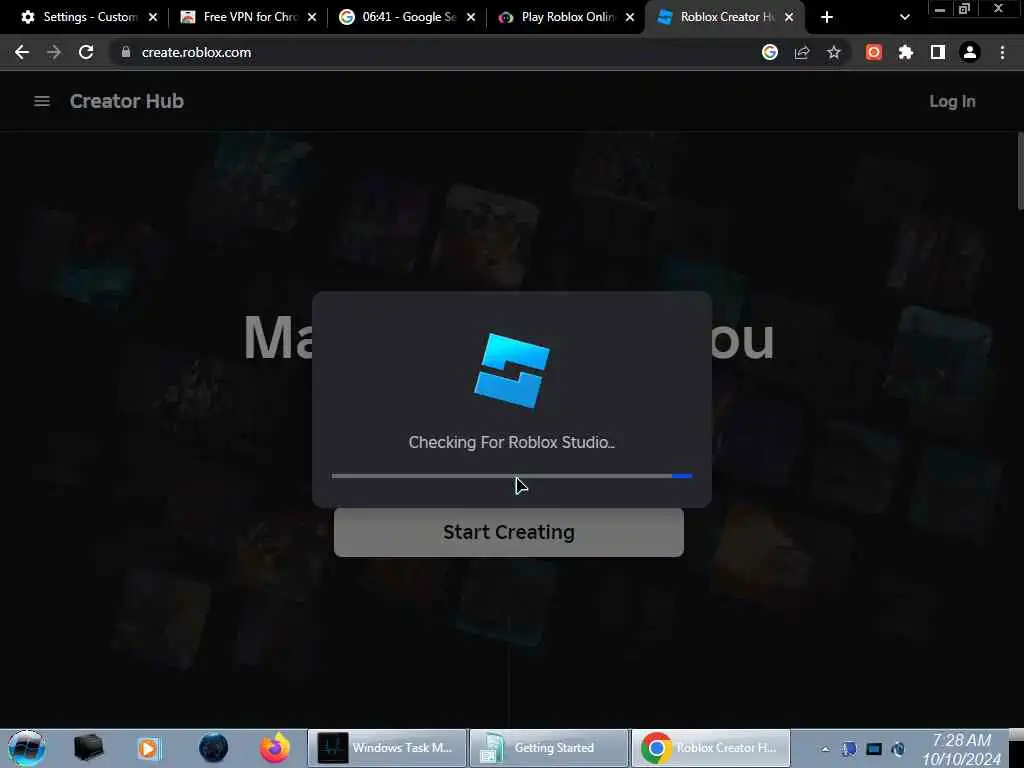Open the Chrome three-dot menu

pyautogui.click(x=1002, y=52)
